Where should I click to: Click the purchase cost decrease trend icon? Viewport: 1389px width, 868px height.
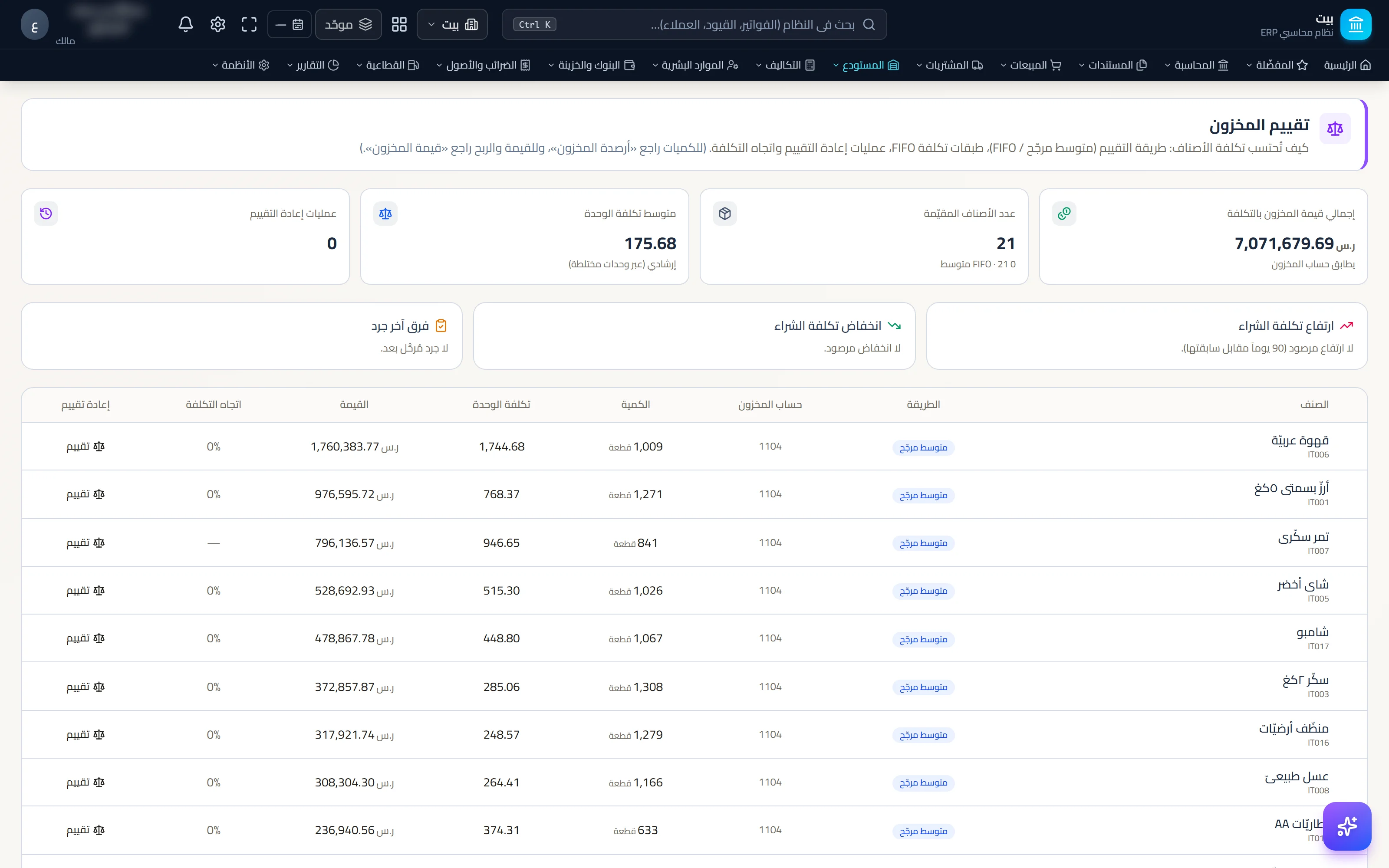pyautogui.click(x=894, y=325)
